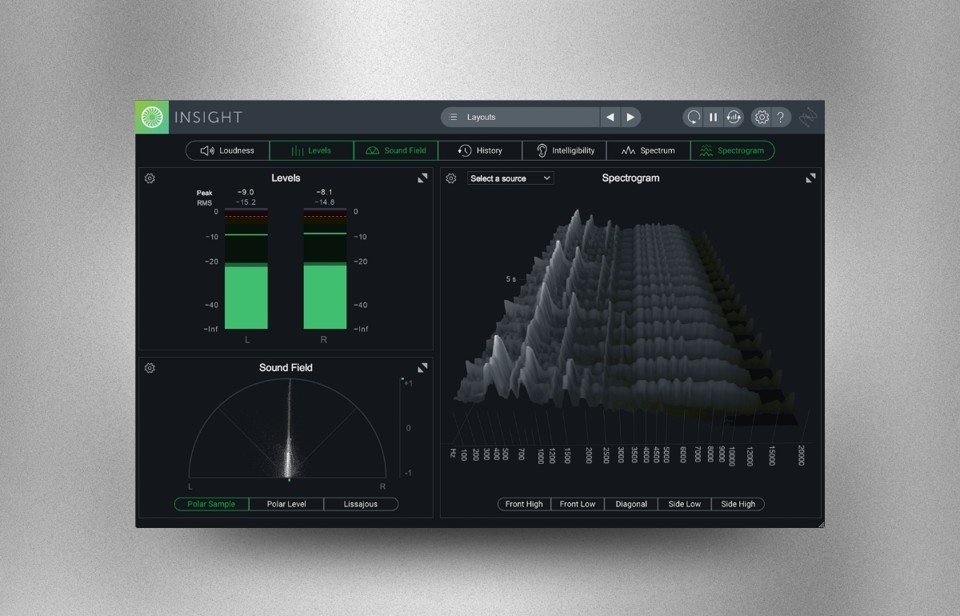The width and height of the screenshot is (960, 616).
Task: Click the bars icon on Levels tab
Action: click(298, 151)
